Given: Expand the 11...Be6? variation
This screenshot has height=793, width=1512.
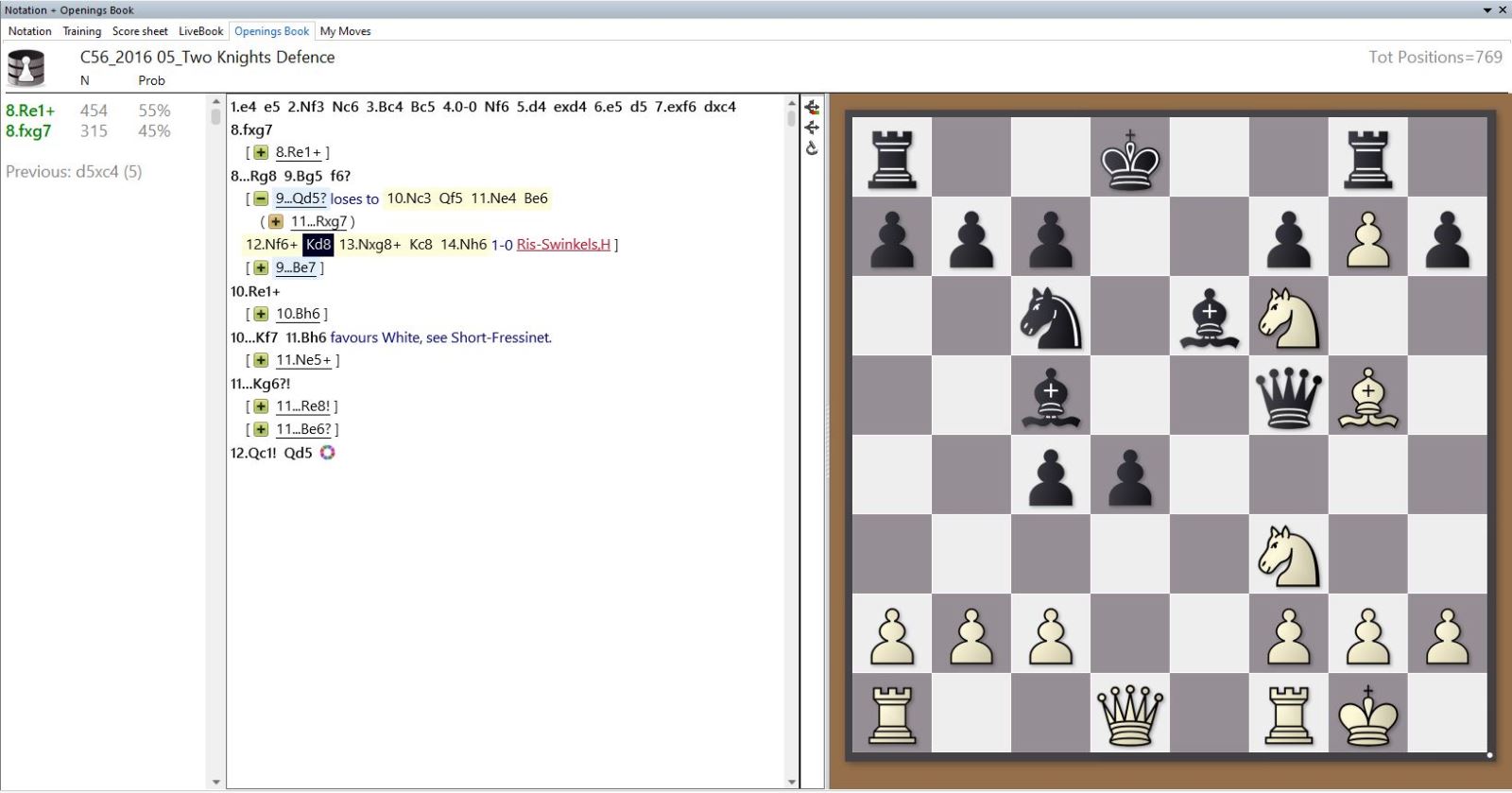Looking at the screenshot, I should (261, 429).
